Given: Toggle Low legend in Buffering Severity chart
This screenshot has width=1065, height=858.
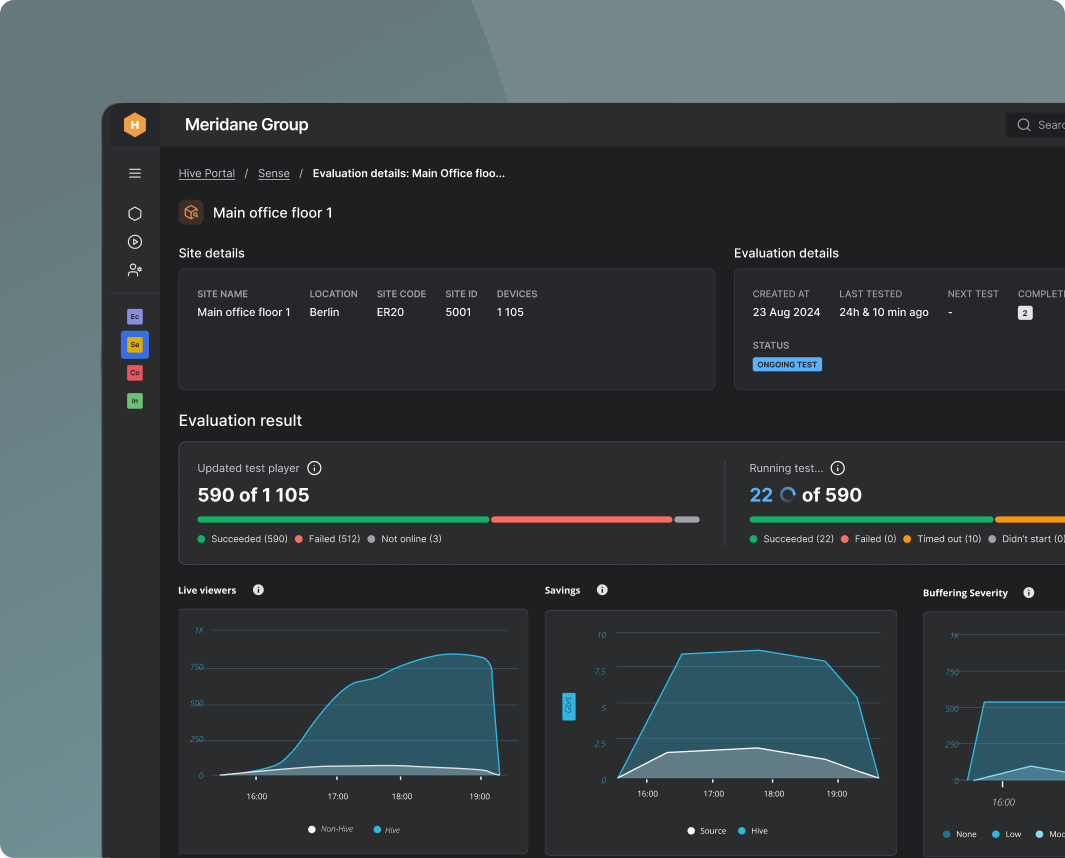Looking at the screenshot, I should (x=1007, y=834).
